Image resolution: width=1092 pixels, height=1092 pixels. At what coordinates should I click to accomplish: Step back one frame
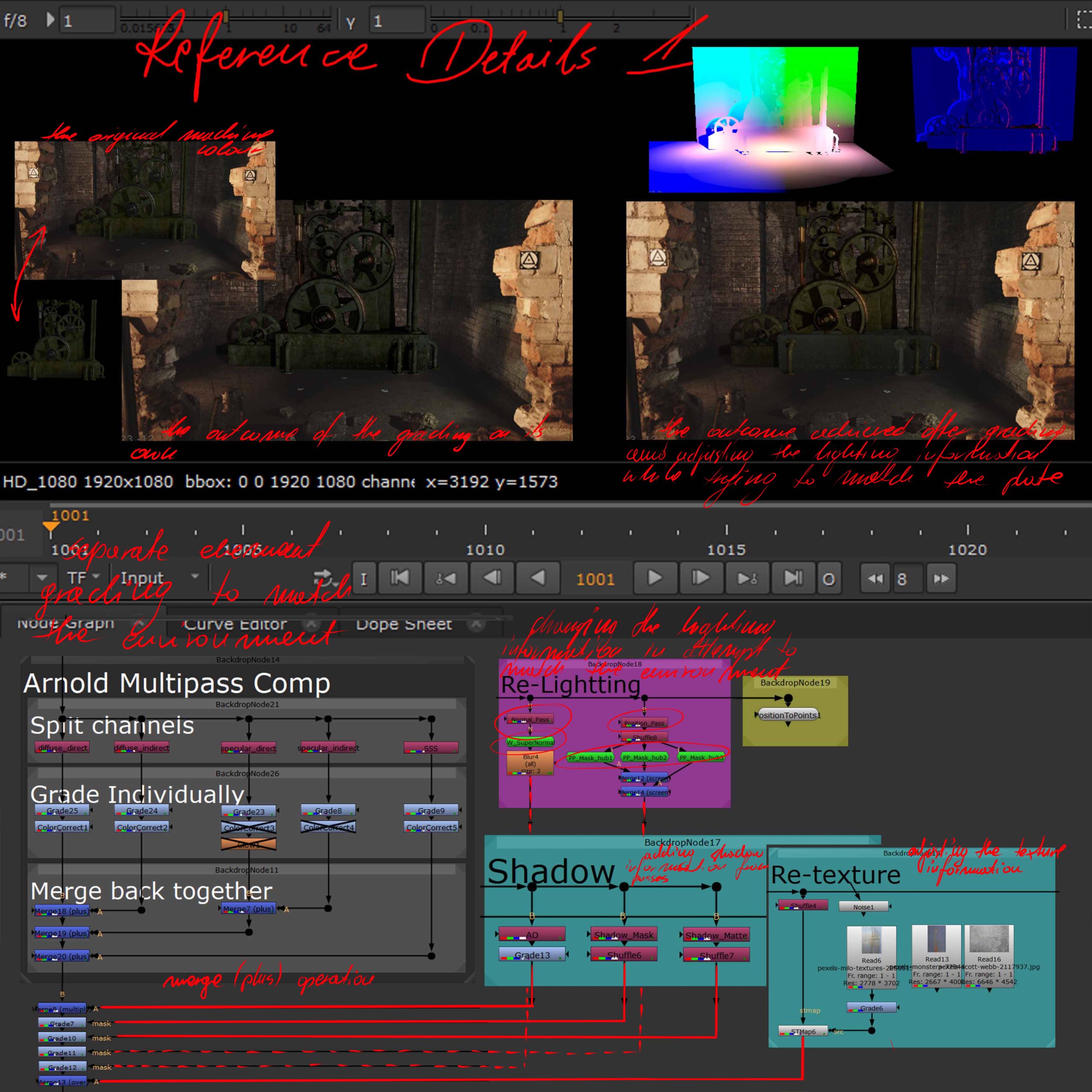[492, 578]
